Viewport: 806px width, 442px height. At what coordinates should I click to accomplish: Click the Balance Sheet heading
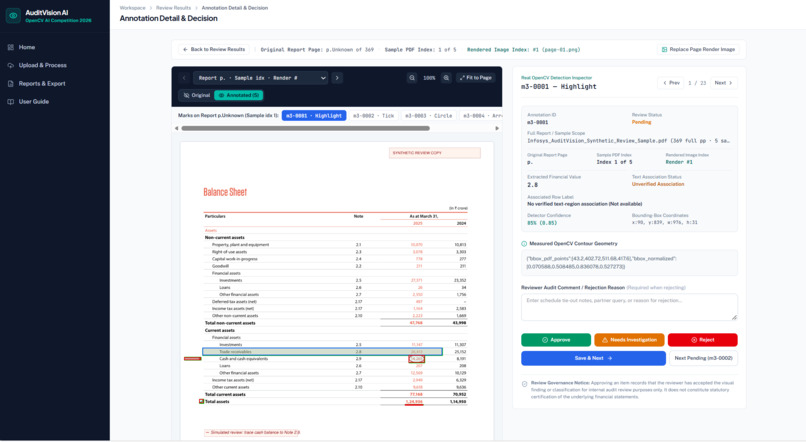point(225,192)
